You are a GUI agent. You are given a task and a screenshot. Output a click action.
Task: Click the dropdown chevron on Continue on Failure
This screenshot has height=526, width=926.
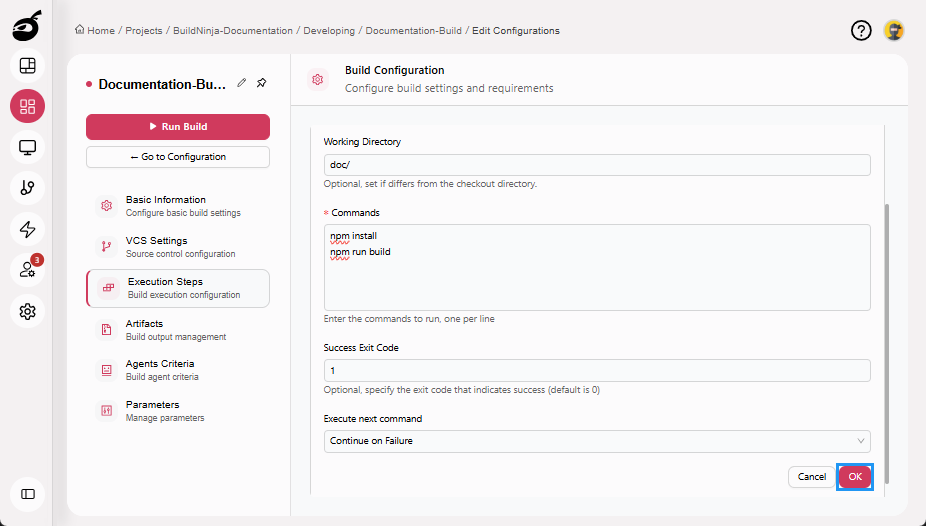[x=860, y=441]
